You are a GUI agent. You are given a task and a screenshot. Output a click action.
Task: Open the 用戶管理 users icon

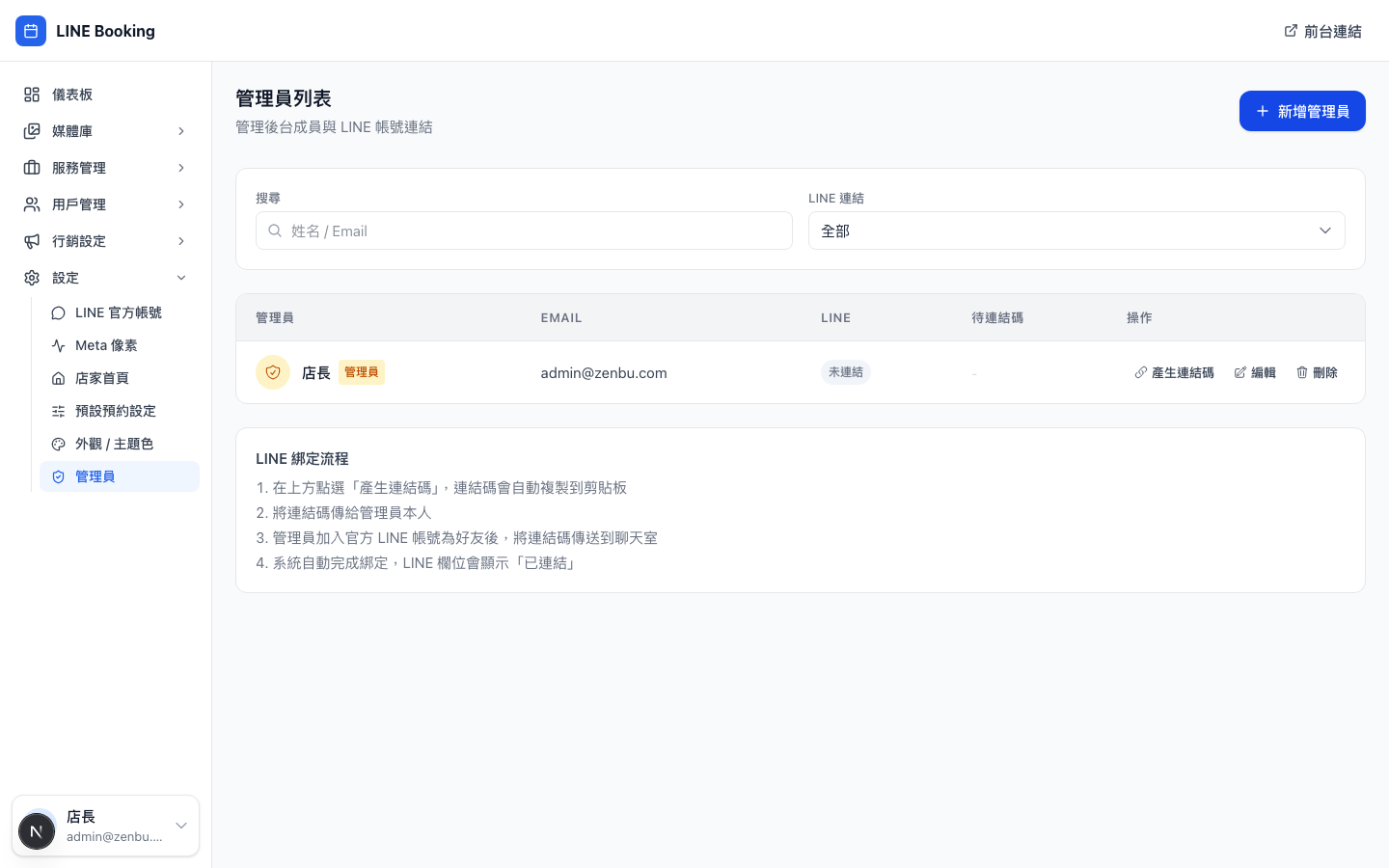click(x=31, y=204)
